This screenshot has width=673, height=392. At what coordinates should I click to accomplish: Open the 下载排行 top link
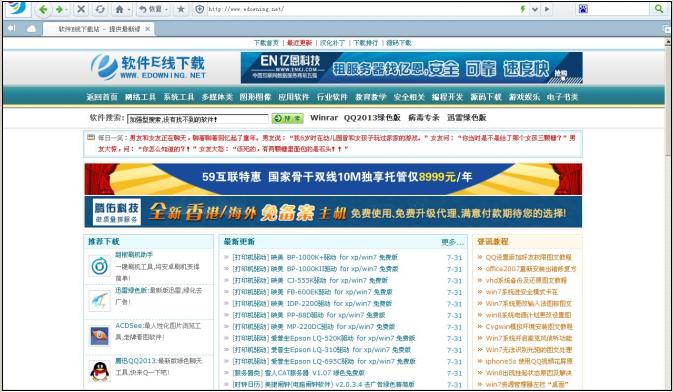click(366, 43)
